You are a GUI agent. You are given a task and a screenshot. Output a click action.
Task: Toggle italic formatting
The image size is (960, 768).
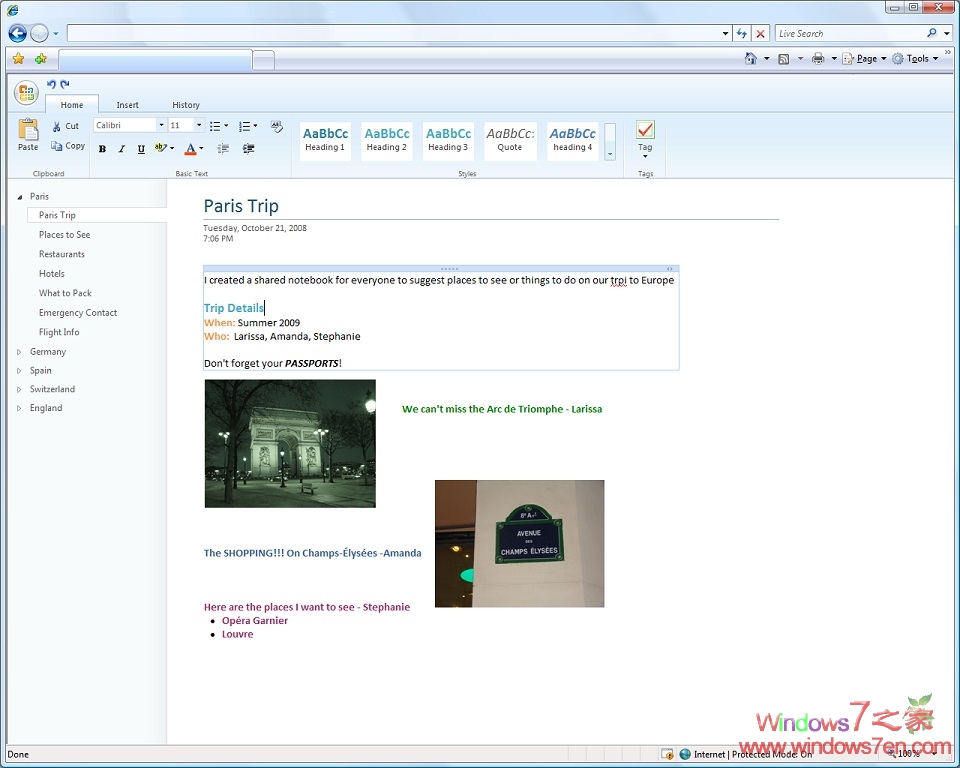(x=122, y=149)
